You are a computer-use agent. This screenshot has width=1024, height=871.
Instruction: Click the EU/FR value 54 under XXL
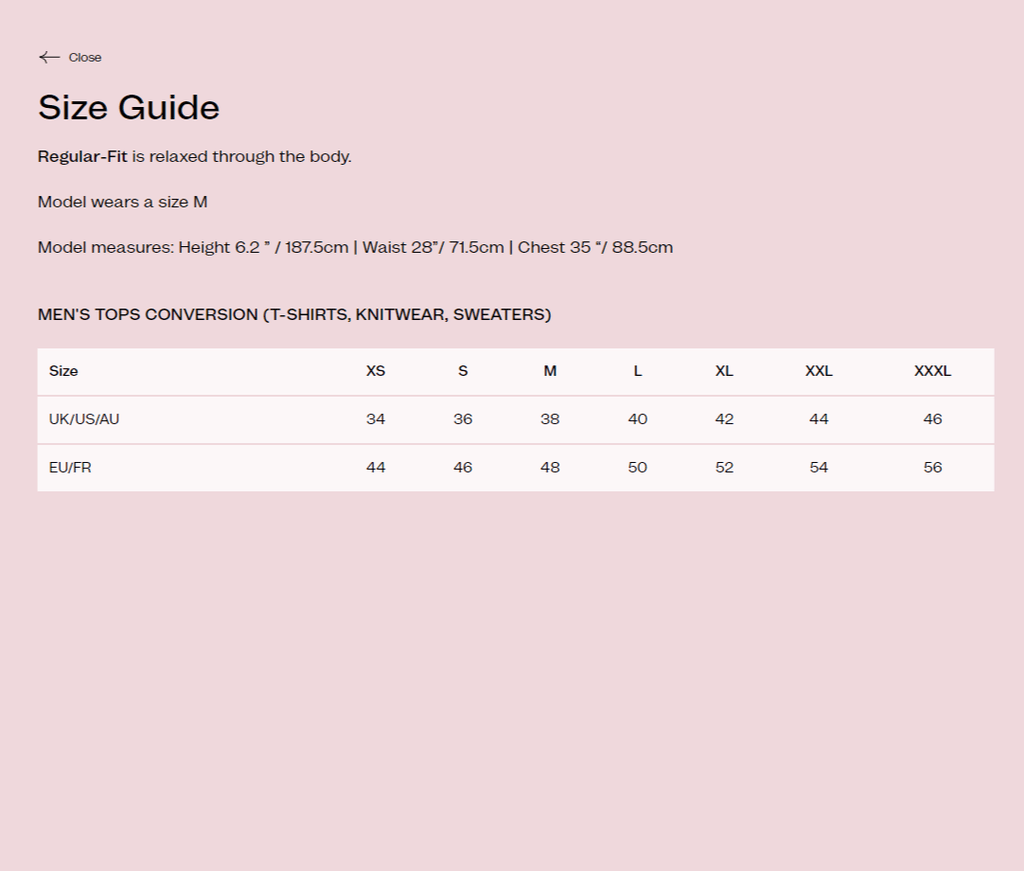[818, 467]
